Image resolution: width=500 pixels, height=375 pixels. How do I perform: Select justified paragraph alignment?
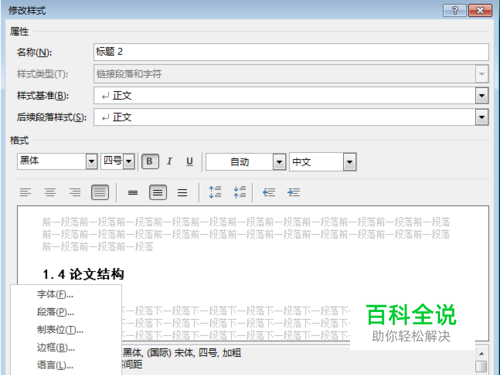point(100,192)
